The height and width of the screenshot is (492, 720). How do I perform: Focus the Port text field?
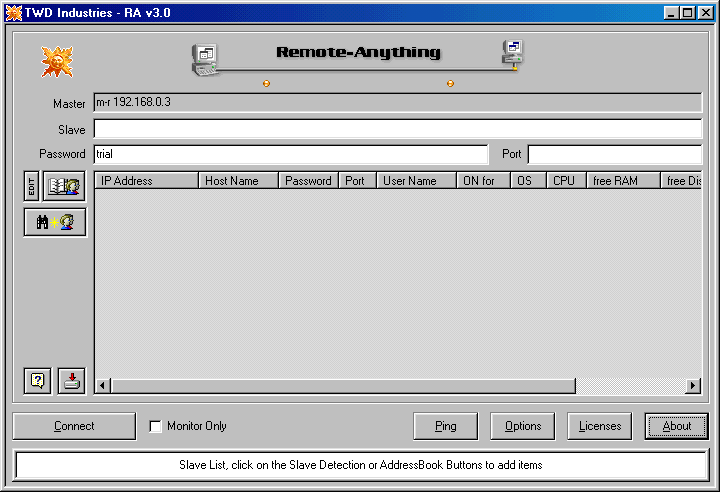[x=614, y=154]
